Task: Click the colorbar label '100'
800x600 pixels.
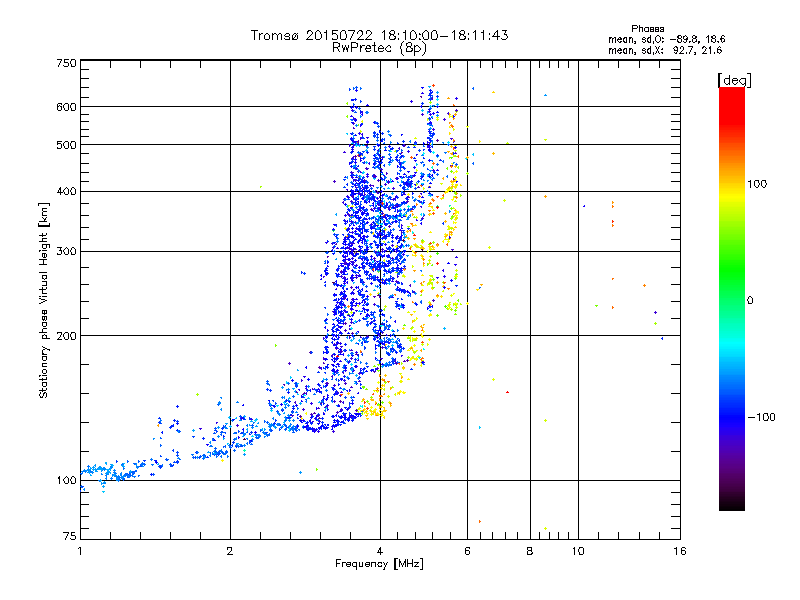Action: pos(757,184)
